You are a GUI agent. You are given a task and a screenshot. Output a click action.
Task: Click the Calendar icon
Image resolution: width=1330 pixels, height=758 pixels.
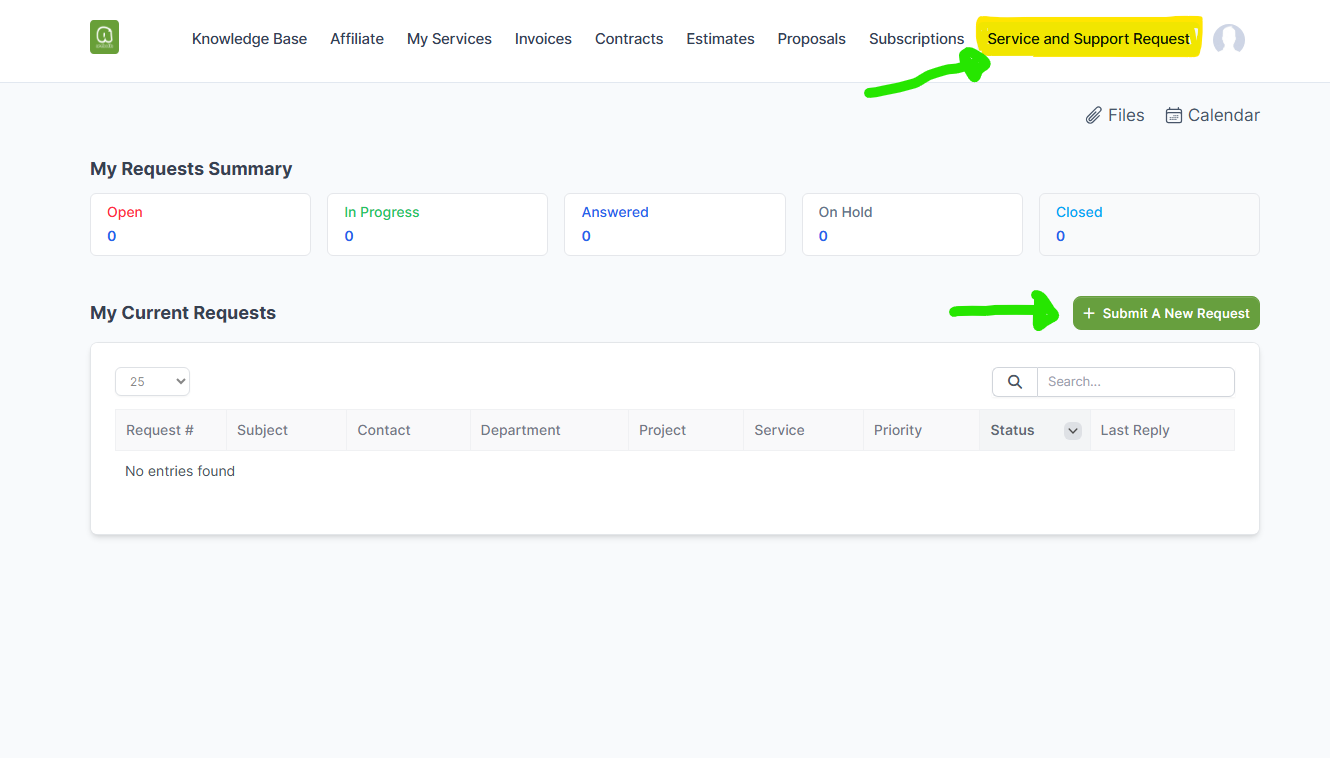click(1174, 116)
